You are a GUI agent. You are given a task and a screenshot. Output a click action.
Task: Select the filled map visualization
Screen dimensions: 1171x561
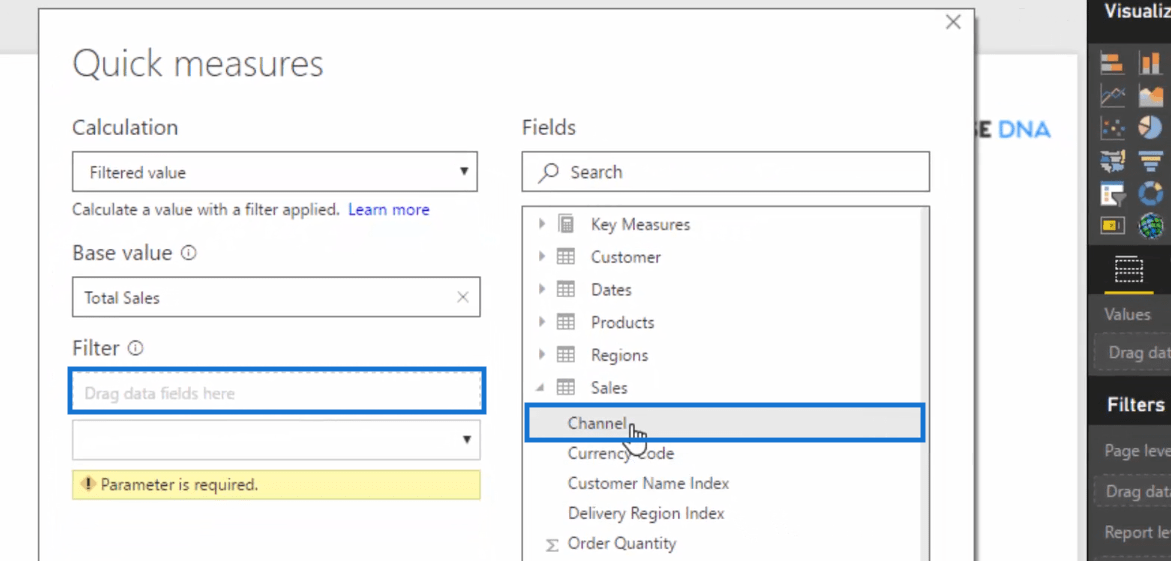pos(1112,161)
